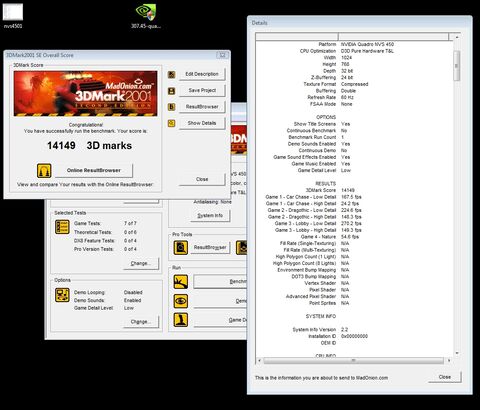Image resolution: width=480 pixels, height=410 pixels.
Task: Click the Save Project button
Action: [202, 90]
